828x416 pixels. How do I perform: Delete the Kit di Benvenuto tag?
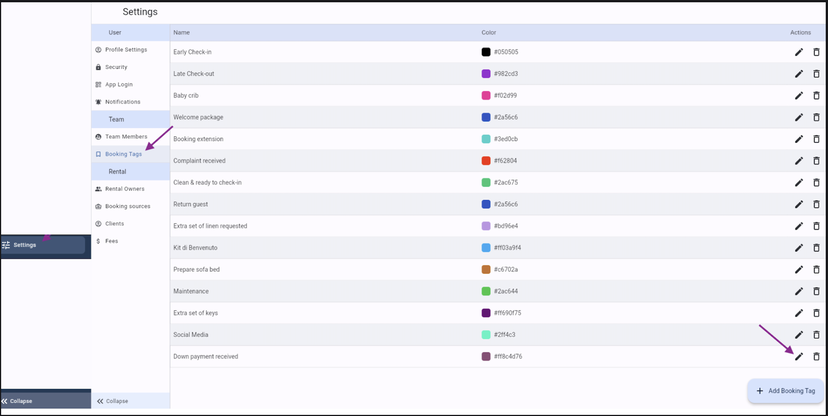click(x=816, y=248)
